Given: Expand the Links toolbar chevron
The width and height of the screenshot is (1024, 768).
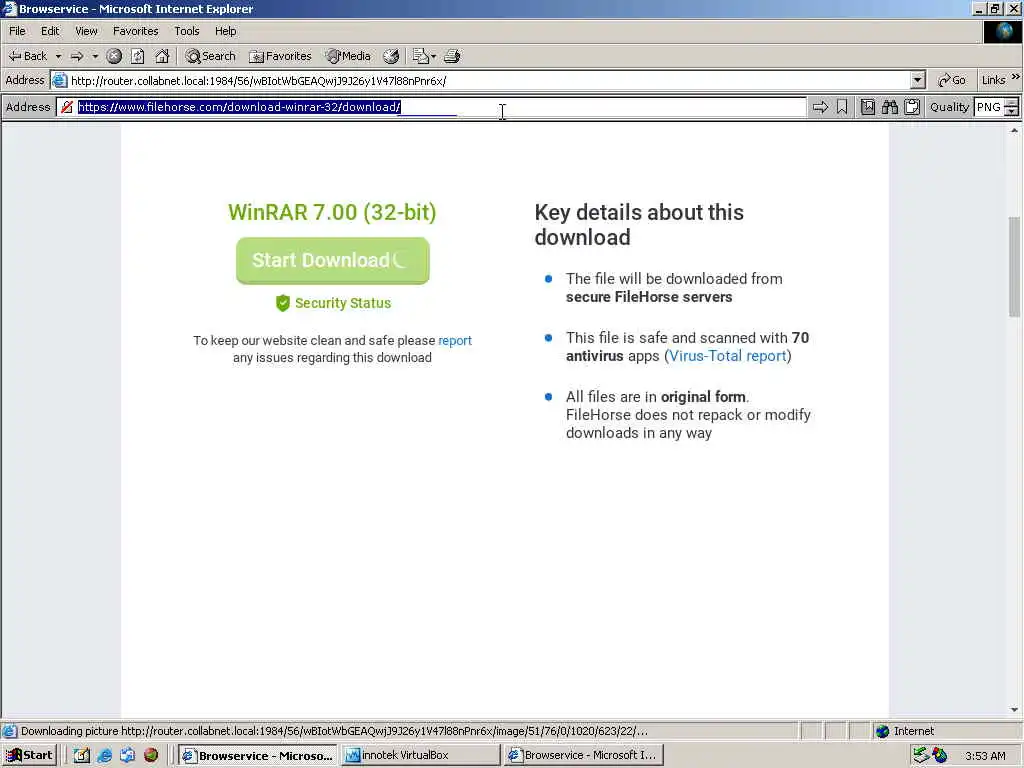Looking at the screenshot, I should click(x=1016, y=77).
